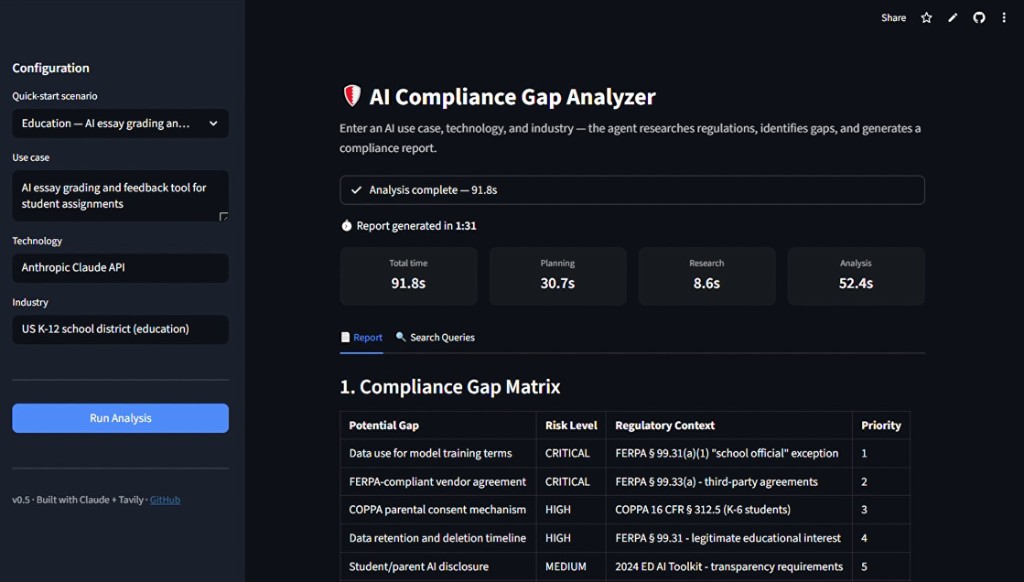Select 'Data retention and deletion timeline' cell
Screen dimensions: 1024x582
point(438,538)
